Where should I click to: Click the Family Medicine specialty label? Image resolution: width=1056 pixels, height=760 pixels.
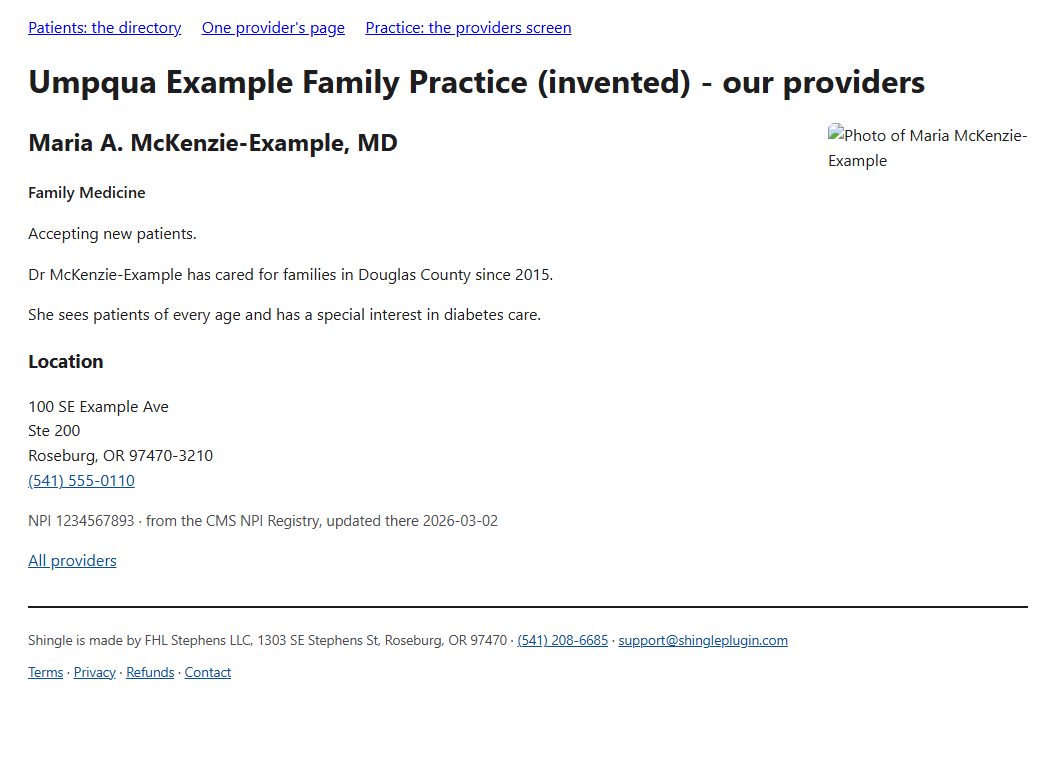coord(87,193)
